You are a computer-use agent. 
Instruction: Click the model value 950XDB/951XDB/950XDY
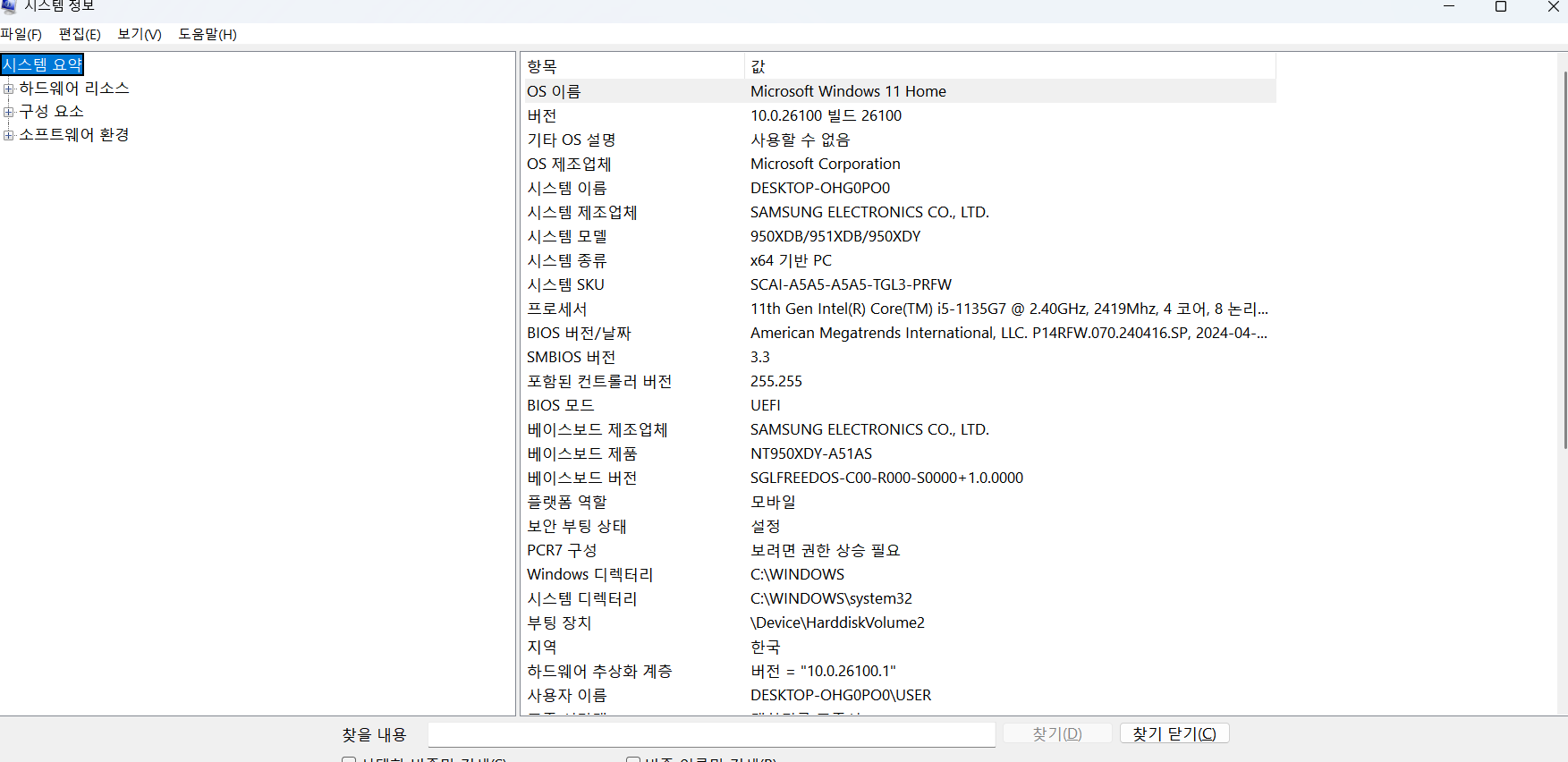point(835,236)
